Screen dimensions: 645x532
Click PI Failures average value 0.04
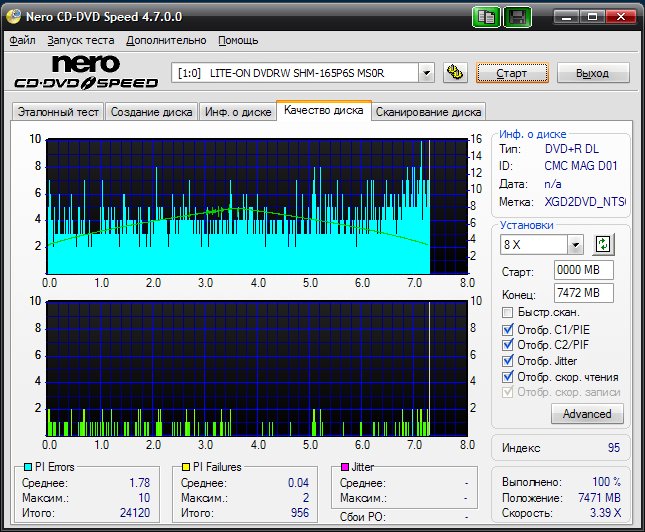click(298, 483)
